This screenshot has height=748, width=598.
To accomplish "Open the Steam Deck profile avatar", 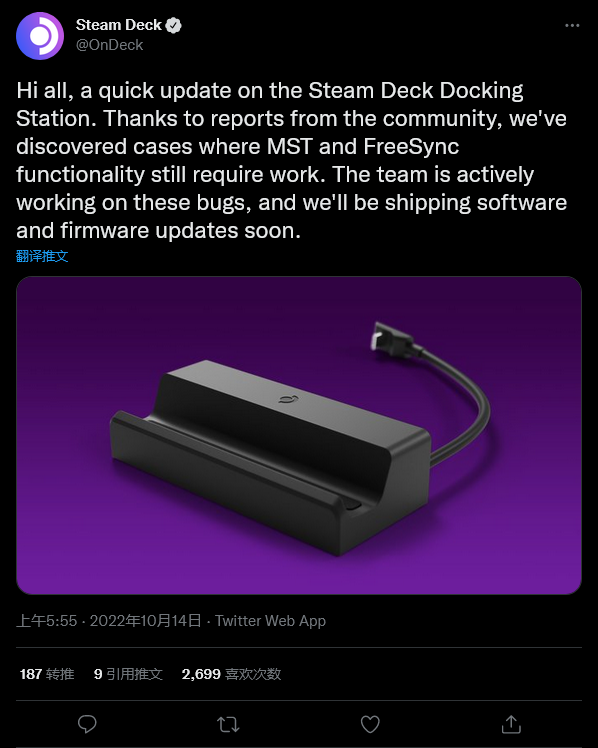I will [40, 36].
